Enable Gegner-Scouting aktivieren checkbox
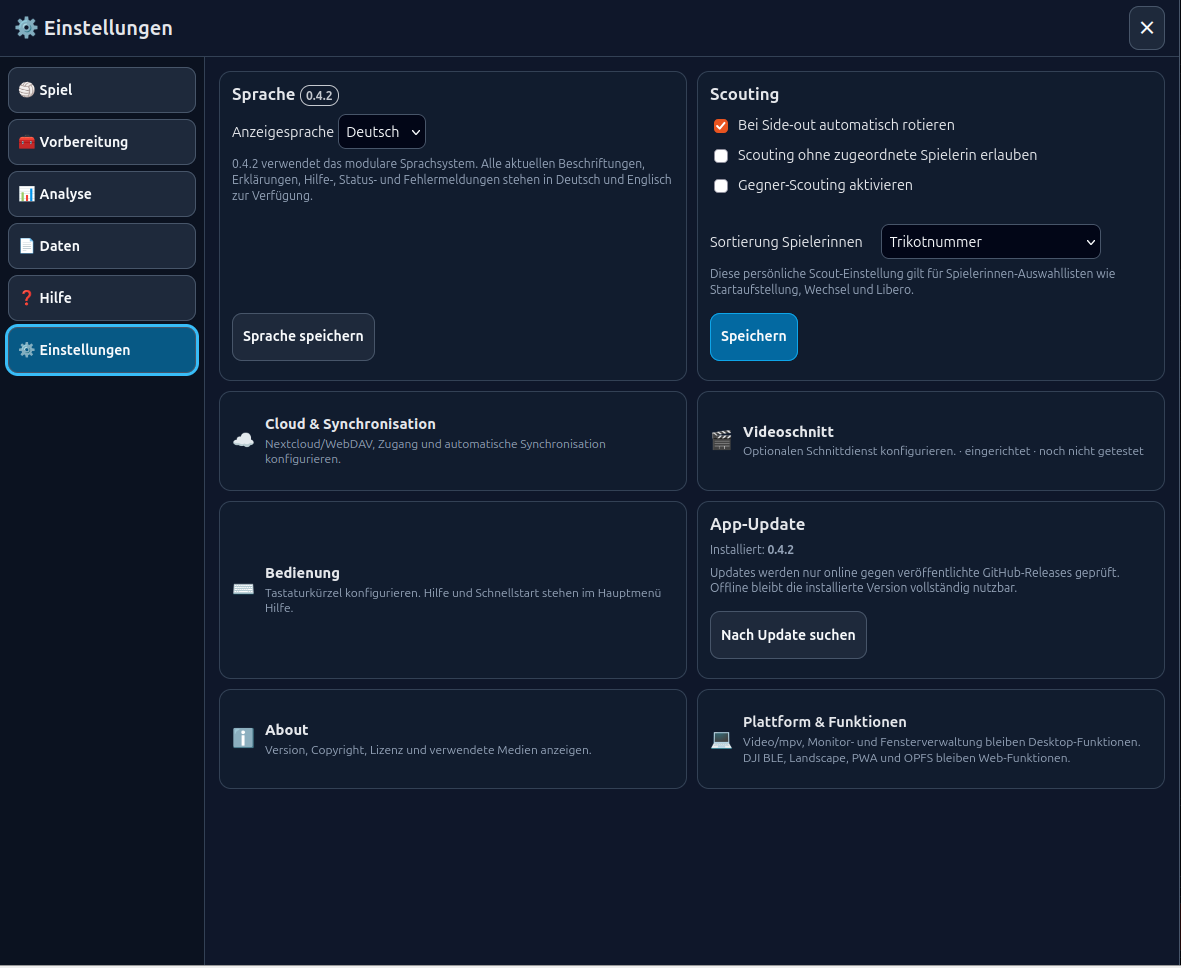1181x968 pixels. 721,186
